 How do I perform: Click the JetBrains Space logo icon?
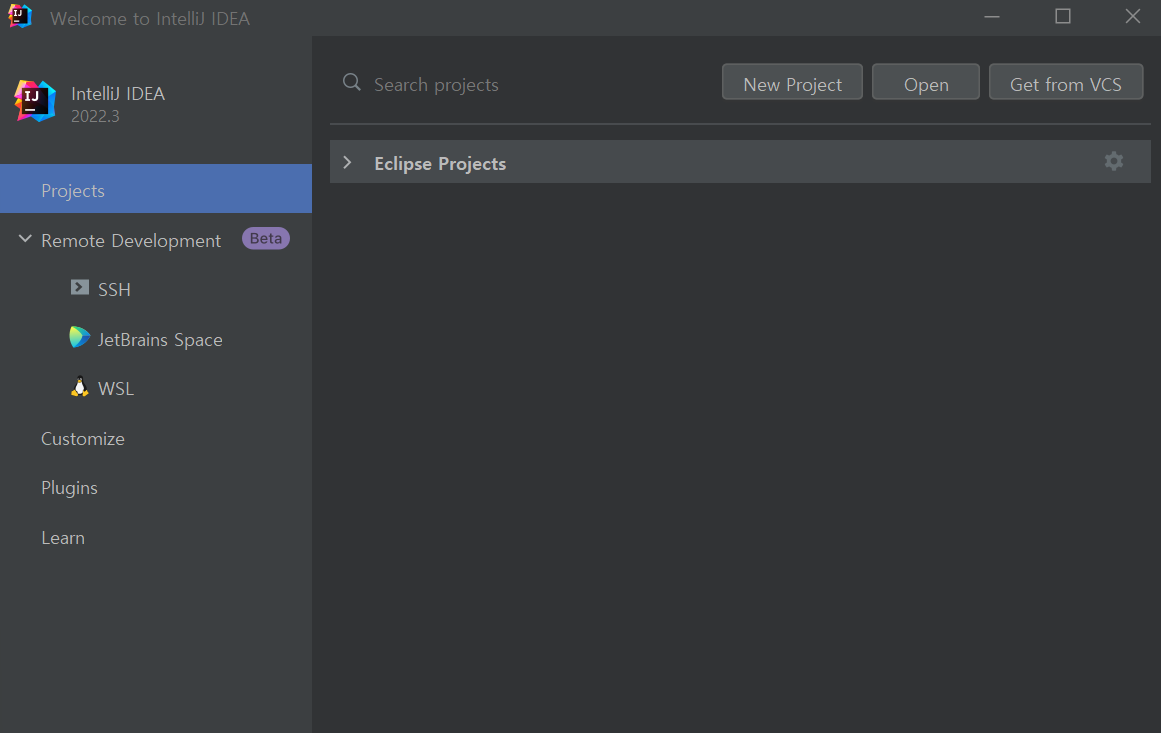[79, 338]
